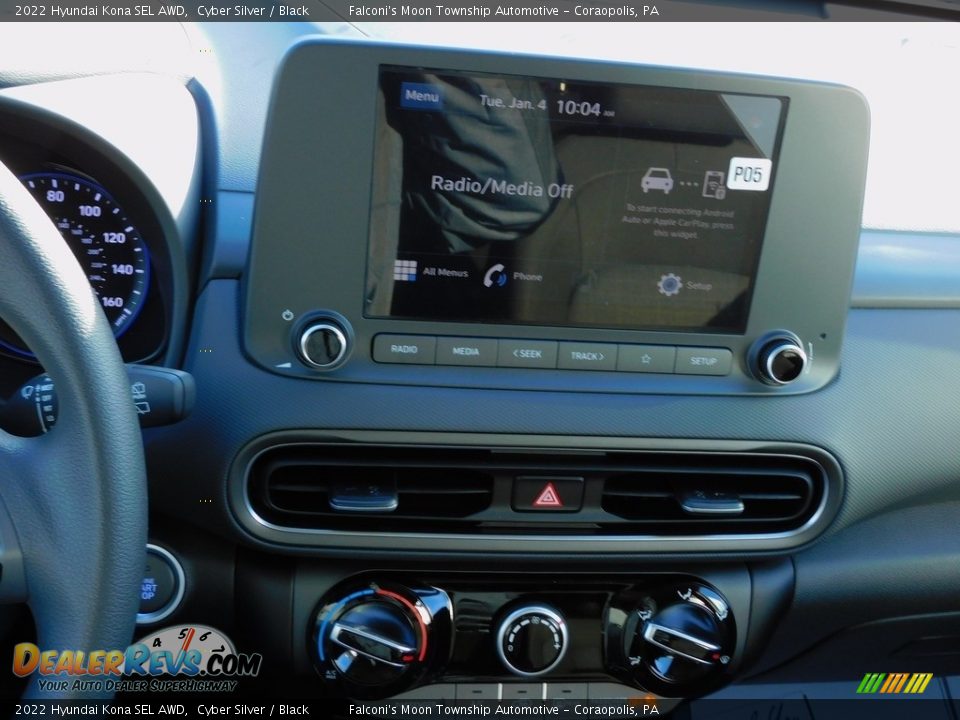Viewport: 960px width, 720px height.
Task: Select the RADIO hard button
Action: click(x=404, y=349)
